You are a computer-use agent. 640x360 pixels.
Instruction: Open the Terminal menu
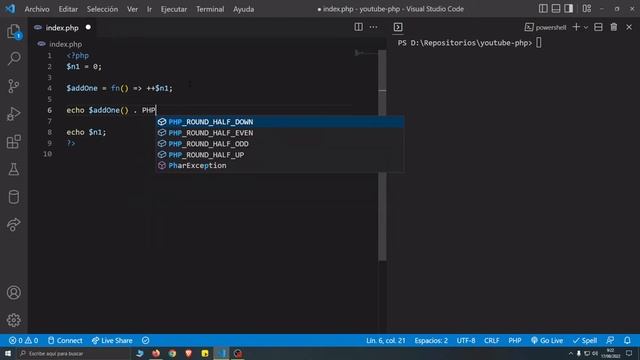(210, 9)
